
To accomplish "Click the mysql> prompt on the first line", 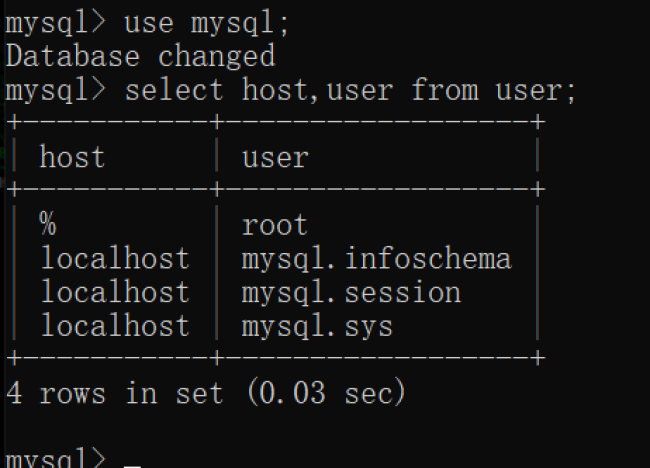I will pos(55,21).
